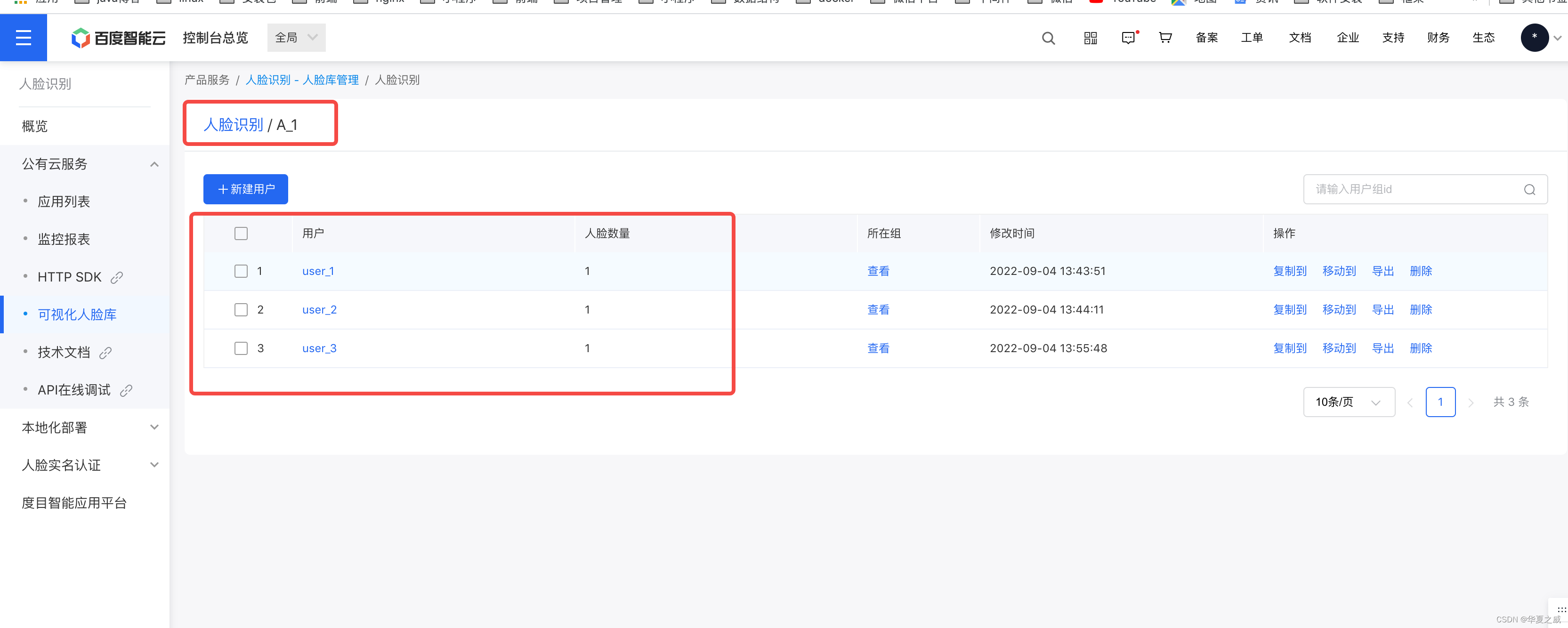
Task: Click 移动到 for user_2
Action: [x=1339, y=310]
